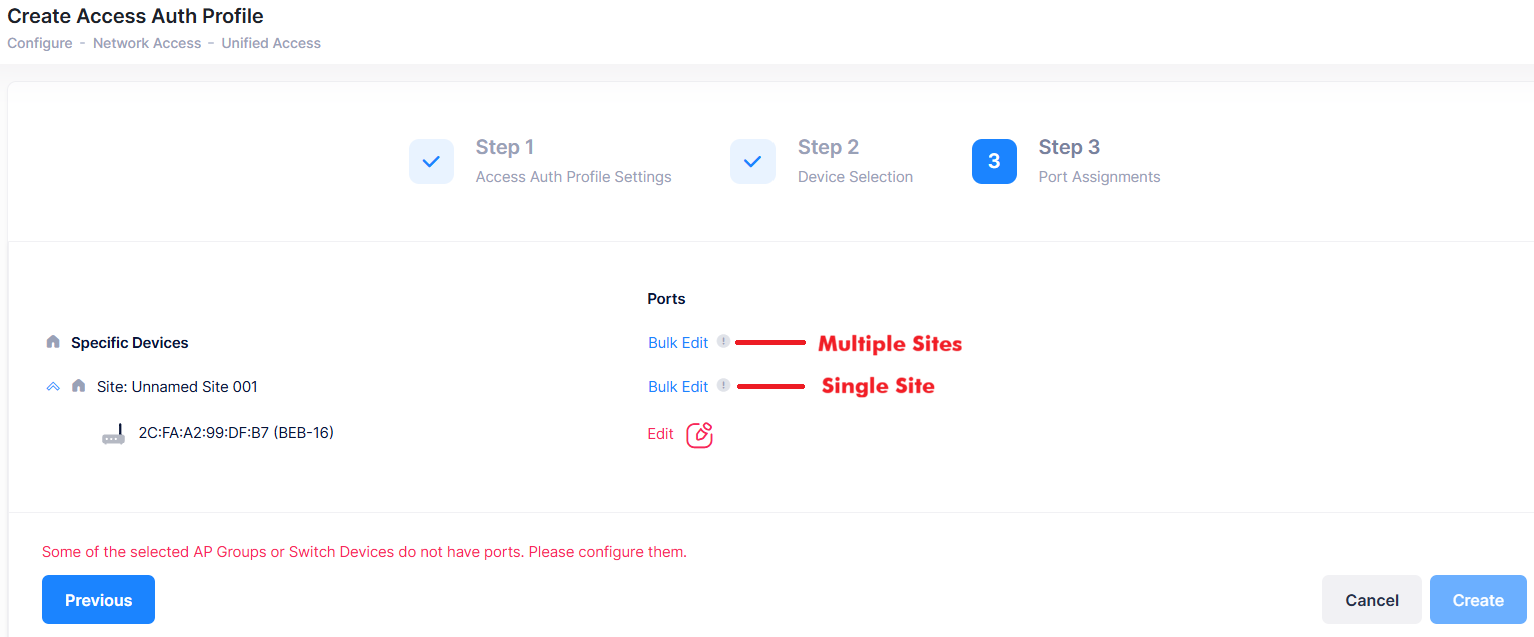Open the Configure breadcrumb
The image size is (1534, 637).
coord(39,43)
